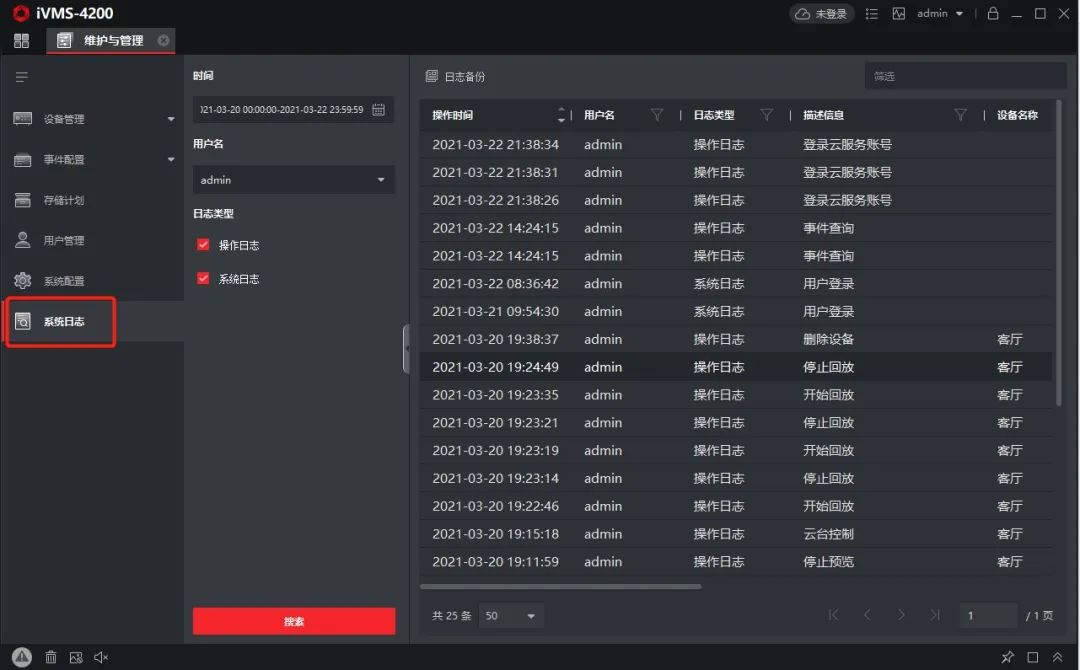Click the 筛选 filter input field

[x=964, y=76]
